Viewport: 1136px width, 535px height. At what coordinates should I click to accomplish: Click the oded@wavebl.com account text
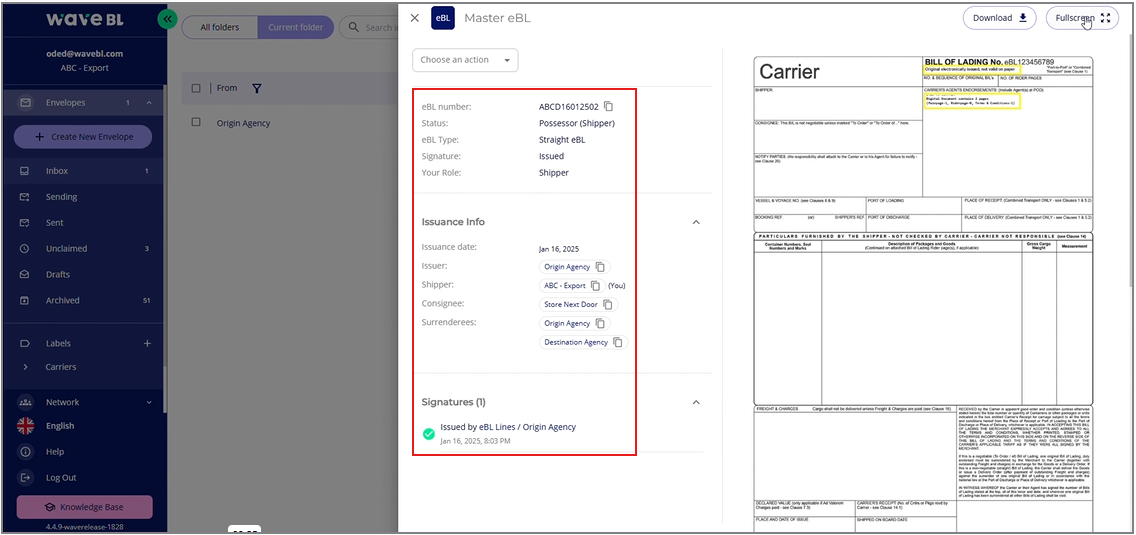click(85, 54)
